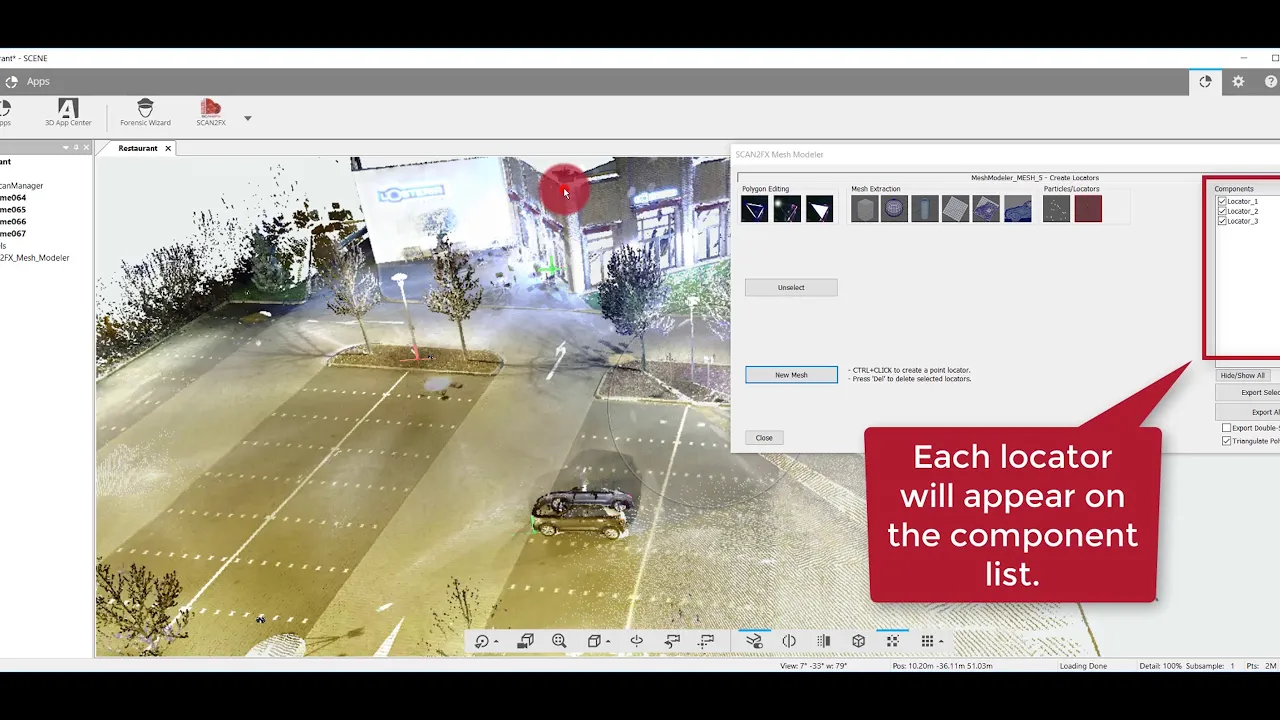The height and width of the screenshot is (720, 1280).
Task: Click the highlighted apps circle icon top right
Action: [x=1205, y=82]
